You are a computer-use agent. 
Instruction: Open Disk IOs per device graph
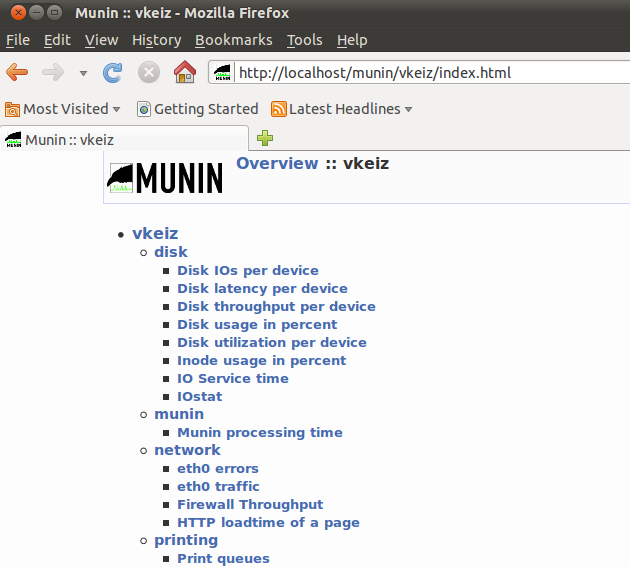click(248, 270)
